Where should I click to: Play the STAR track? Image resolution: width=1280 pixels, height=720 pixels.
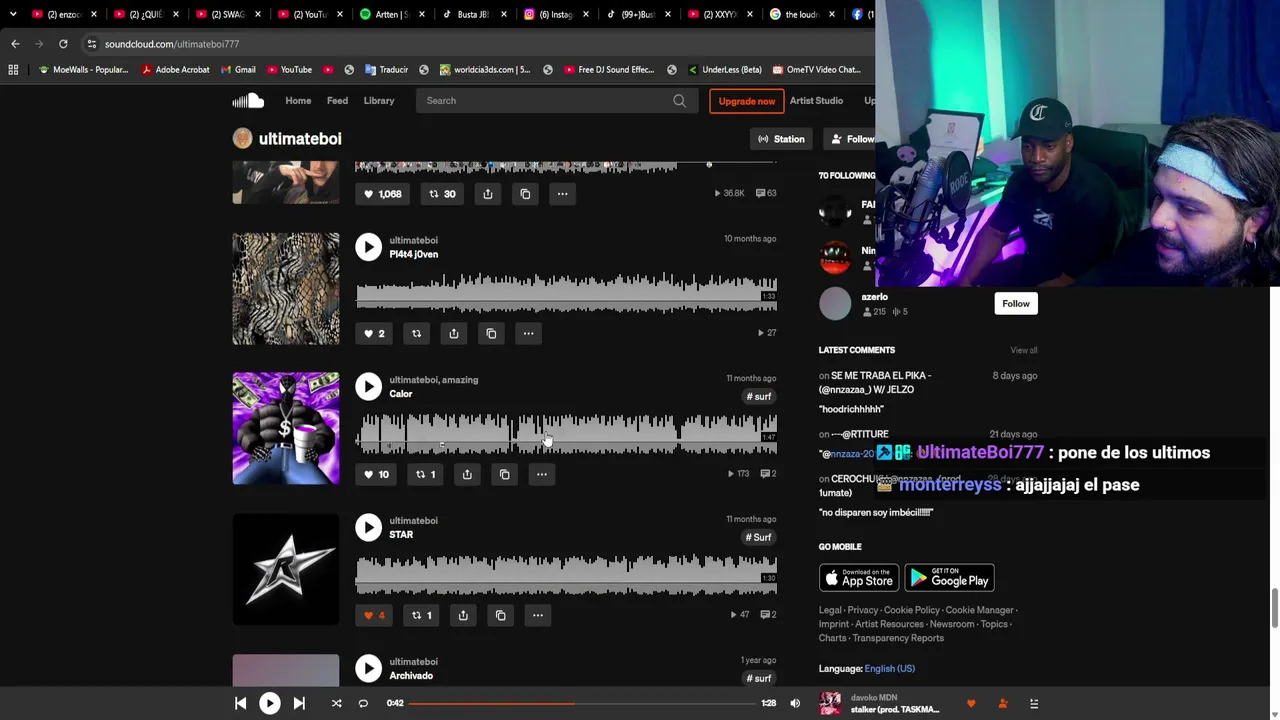pos(368,527)
